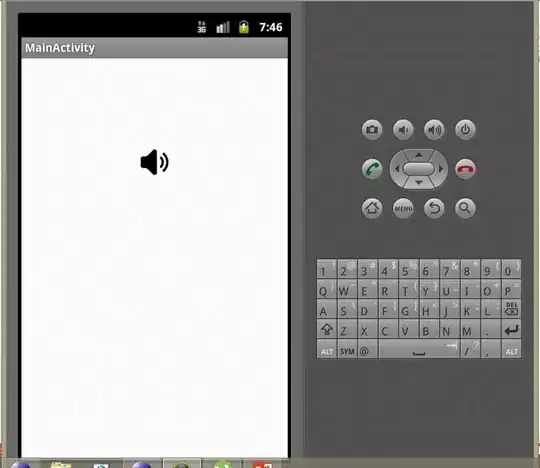Click the Enter return key
Viewport: 540px width, 468px height.
click(x=511, y=329)
